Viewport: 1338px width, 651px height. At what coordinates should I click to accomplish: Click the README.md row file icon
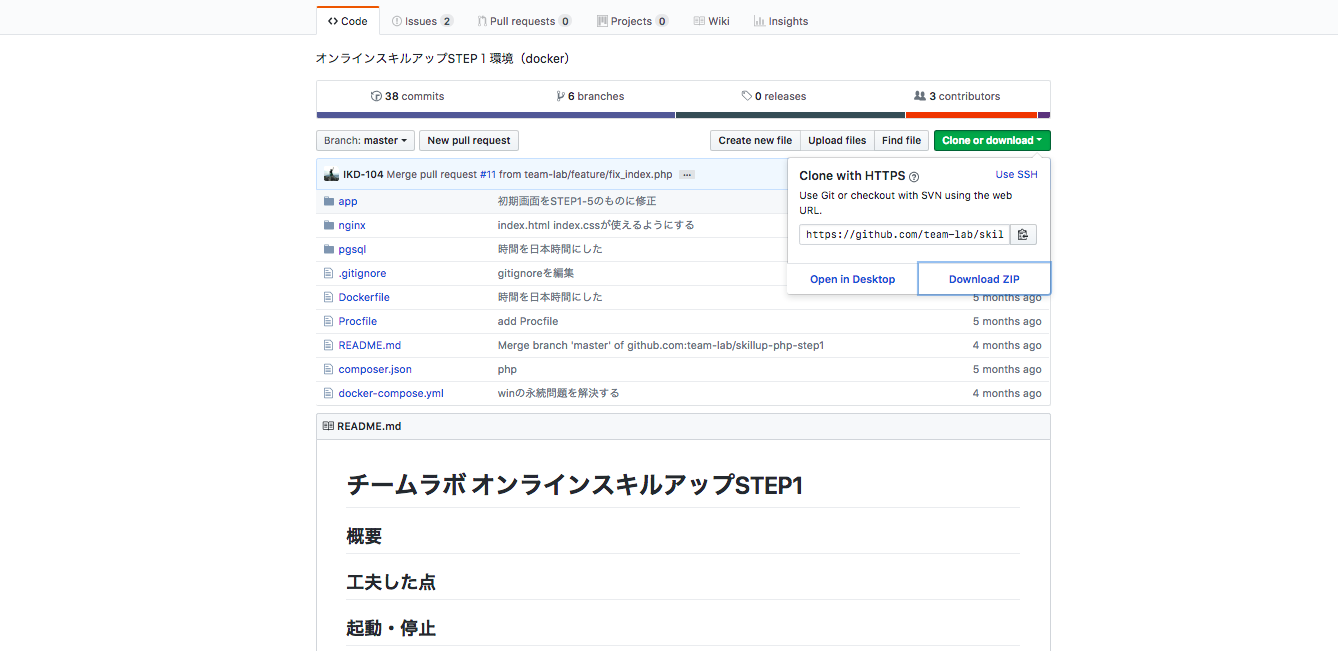[x=328, y=345]
